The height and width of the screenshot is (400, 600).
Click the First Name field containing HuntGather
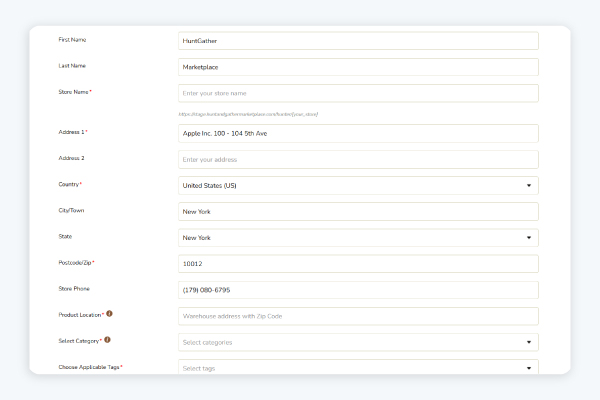pos(357,41)
